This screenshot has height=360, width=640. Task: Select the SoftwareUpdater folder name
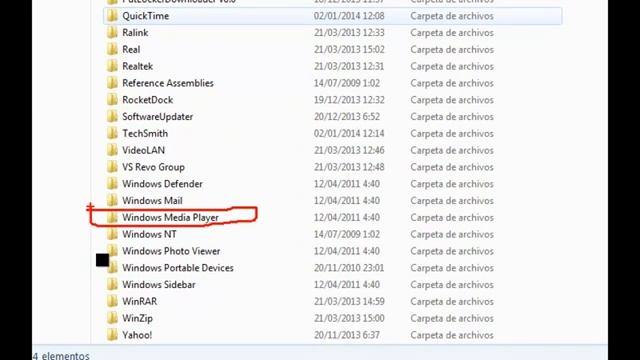tap(158, 117)
